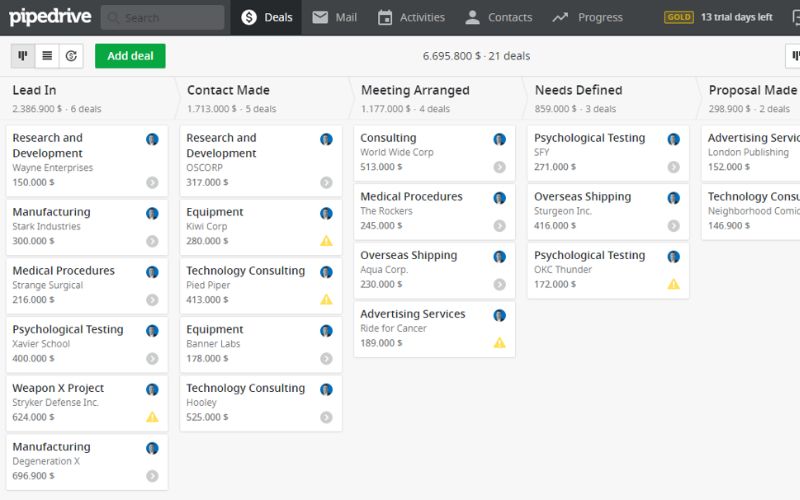This screenshot has height=500, width=800.
Task: Switch to list view icon
Action: (x=47, y=56)
